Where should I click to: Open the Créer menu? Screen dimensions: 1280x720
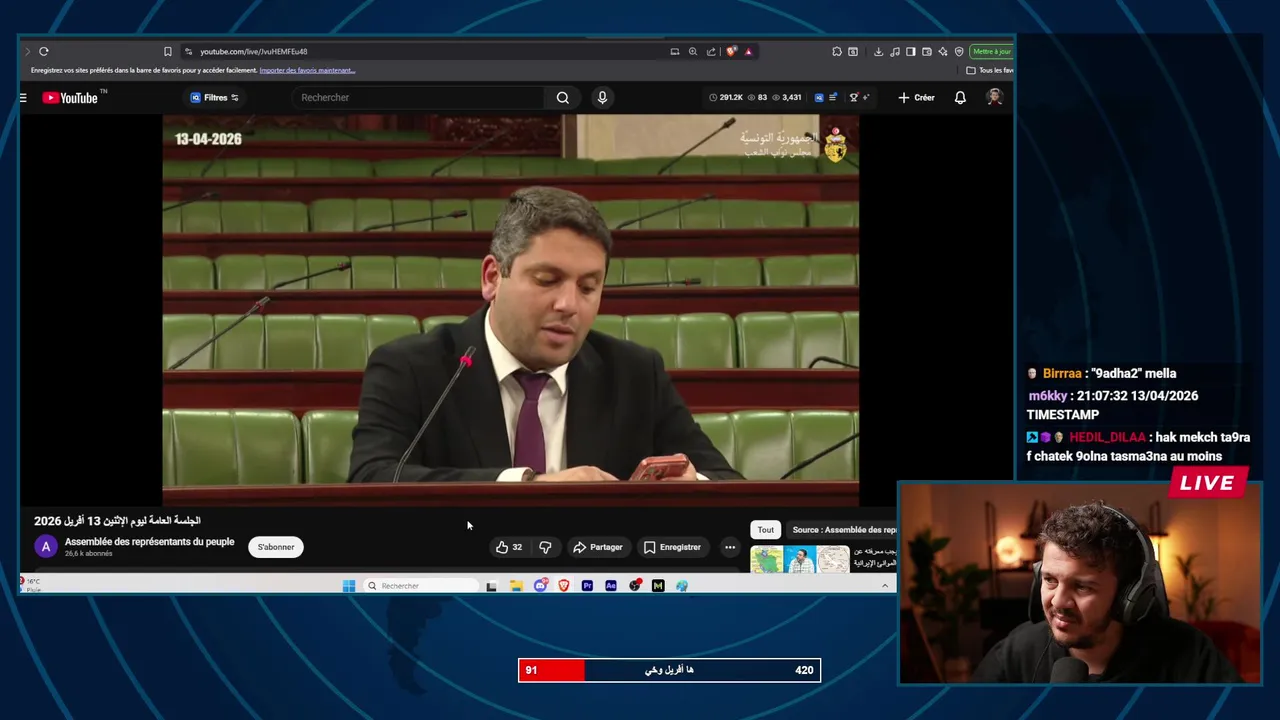click(916, 97)
